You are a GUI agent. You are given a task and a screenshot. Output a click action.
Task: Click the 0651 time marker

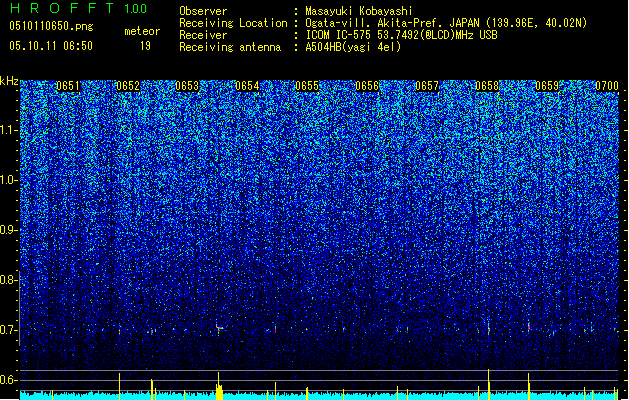[x=68, y=86]
